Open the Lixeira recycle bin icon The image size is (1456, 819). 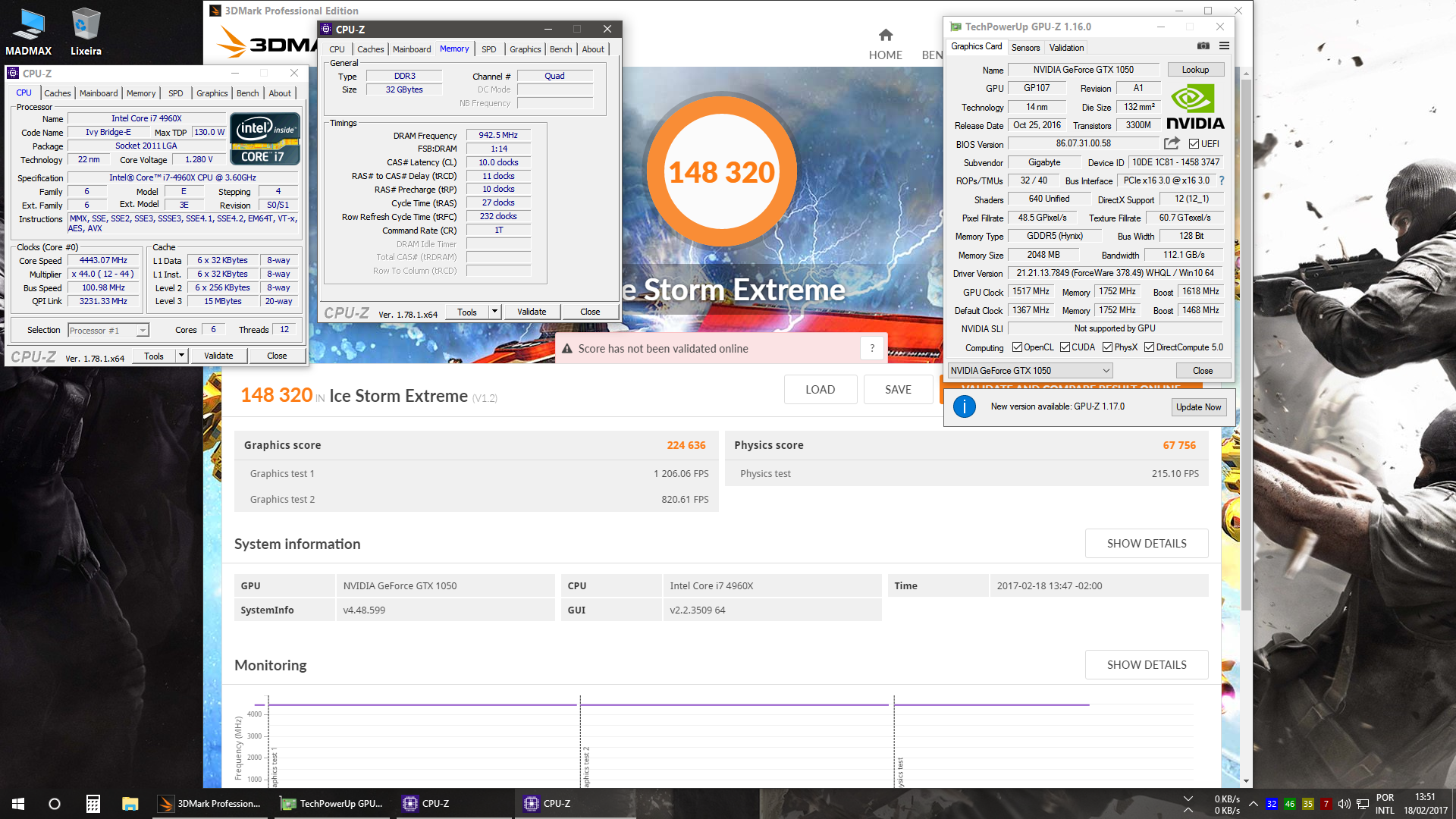coord(86,32)
